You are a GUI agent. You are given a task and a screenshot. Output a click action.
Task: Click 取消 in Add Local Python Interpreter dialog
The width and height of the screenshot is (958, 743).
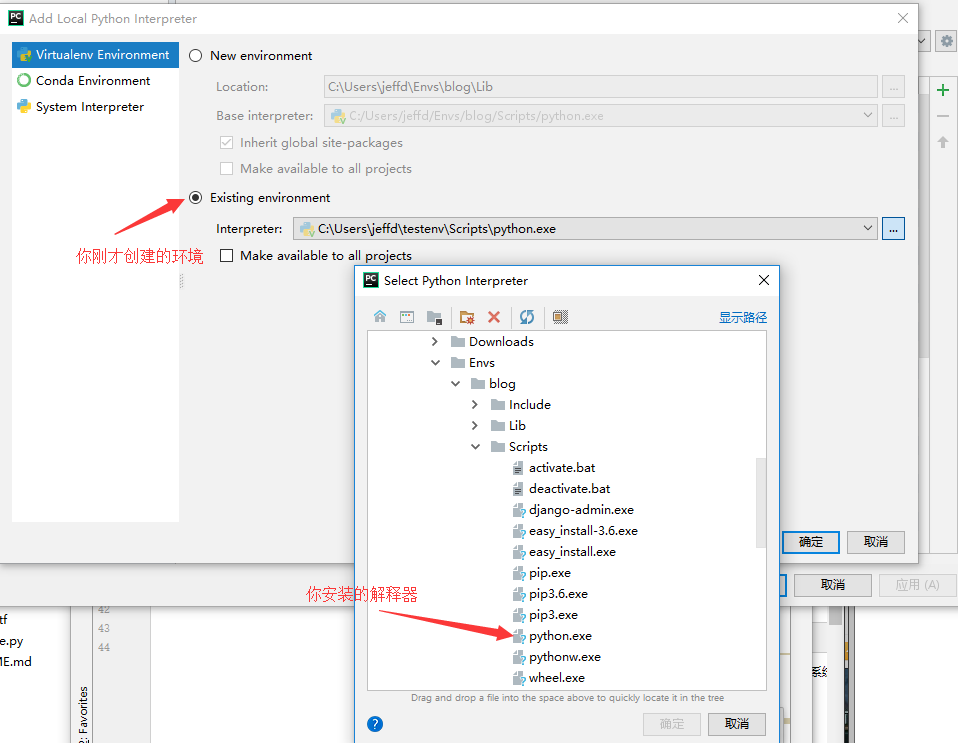[x=876, y=542]
